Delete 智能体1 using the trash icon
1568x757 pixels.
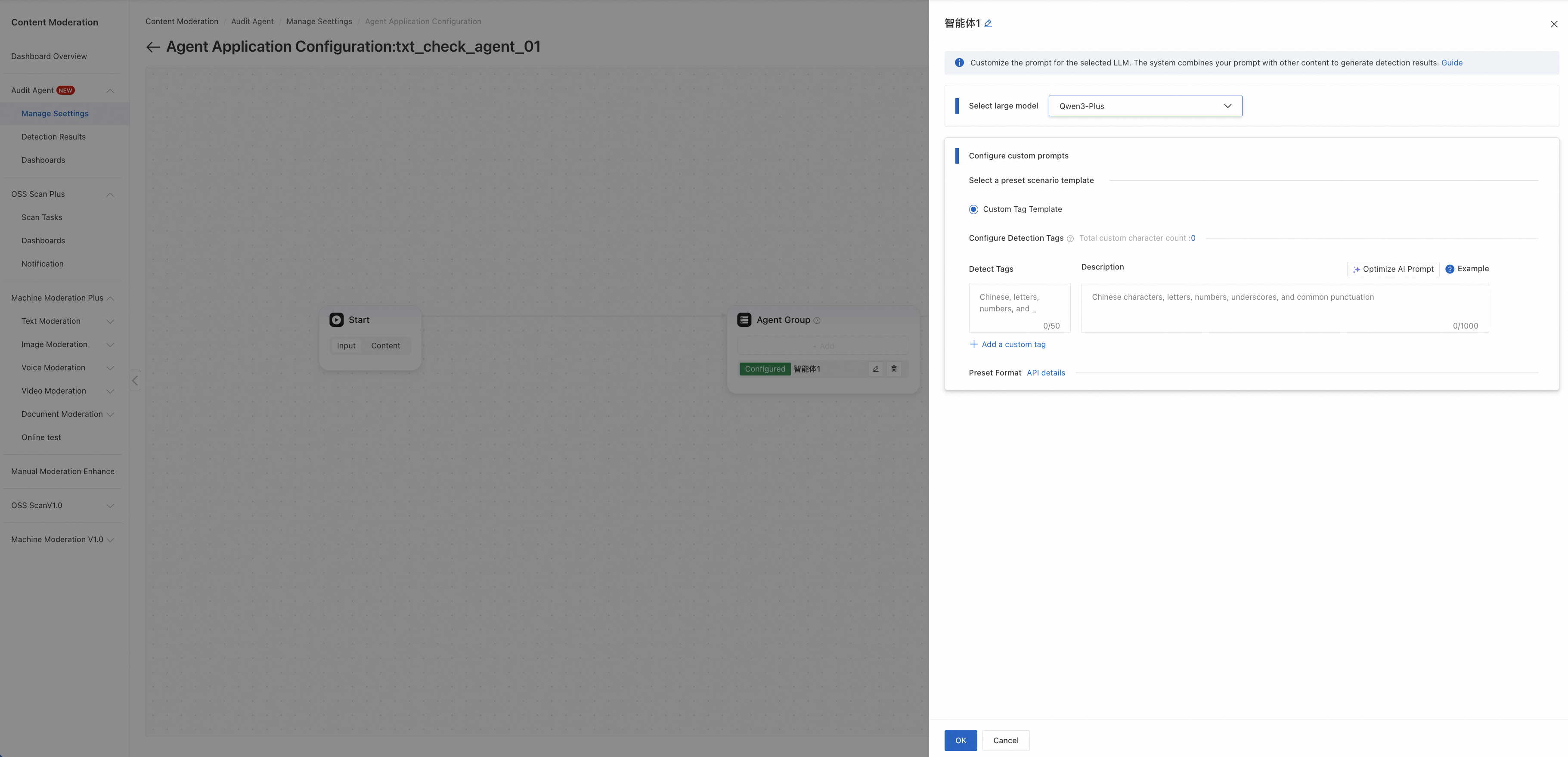893,369
